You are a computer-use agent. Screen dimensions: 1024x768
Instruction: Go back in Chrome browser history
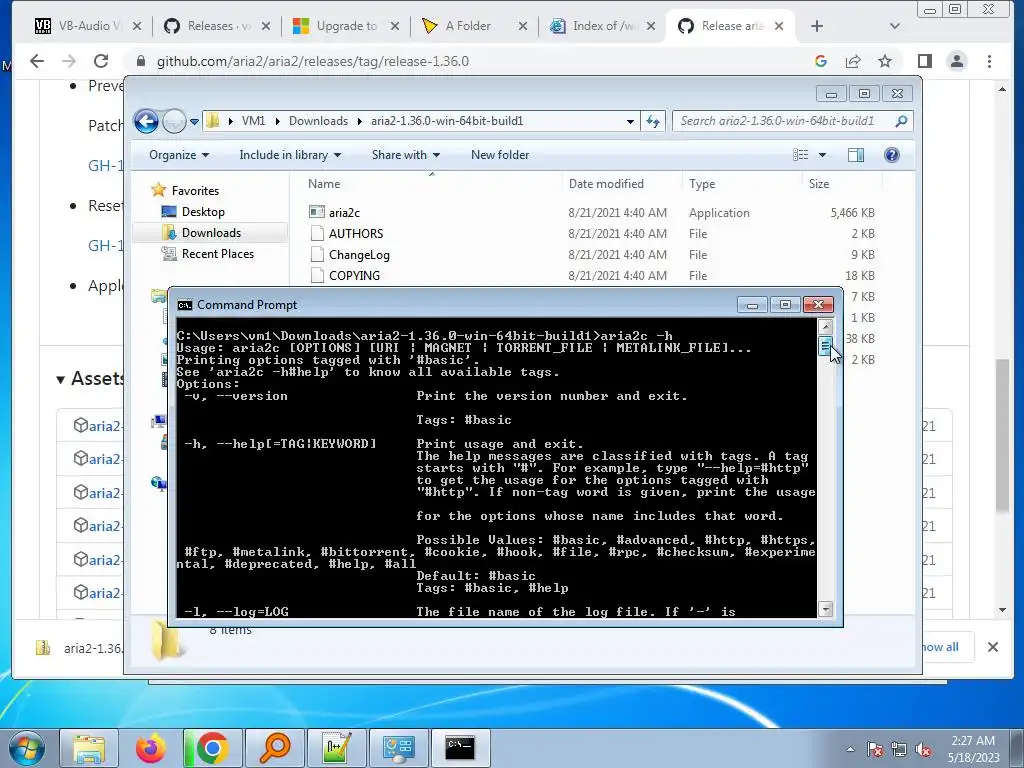click(x=37, y=61)
